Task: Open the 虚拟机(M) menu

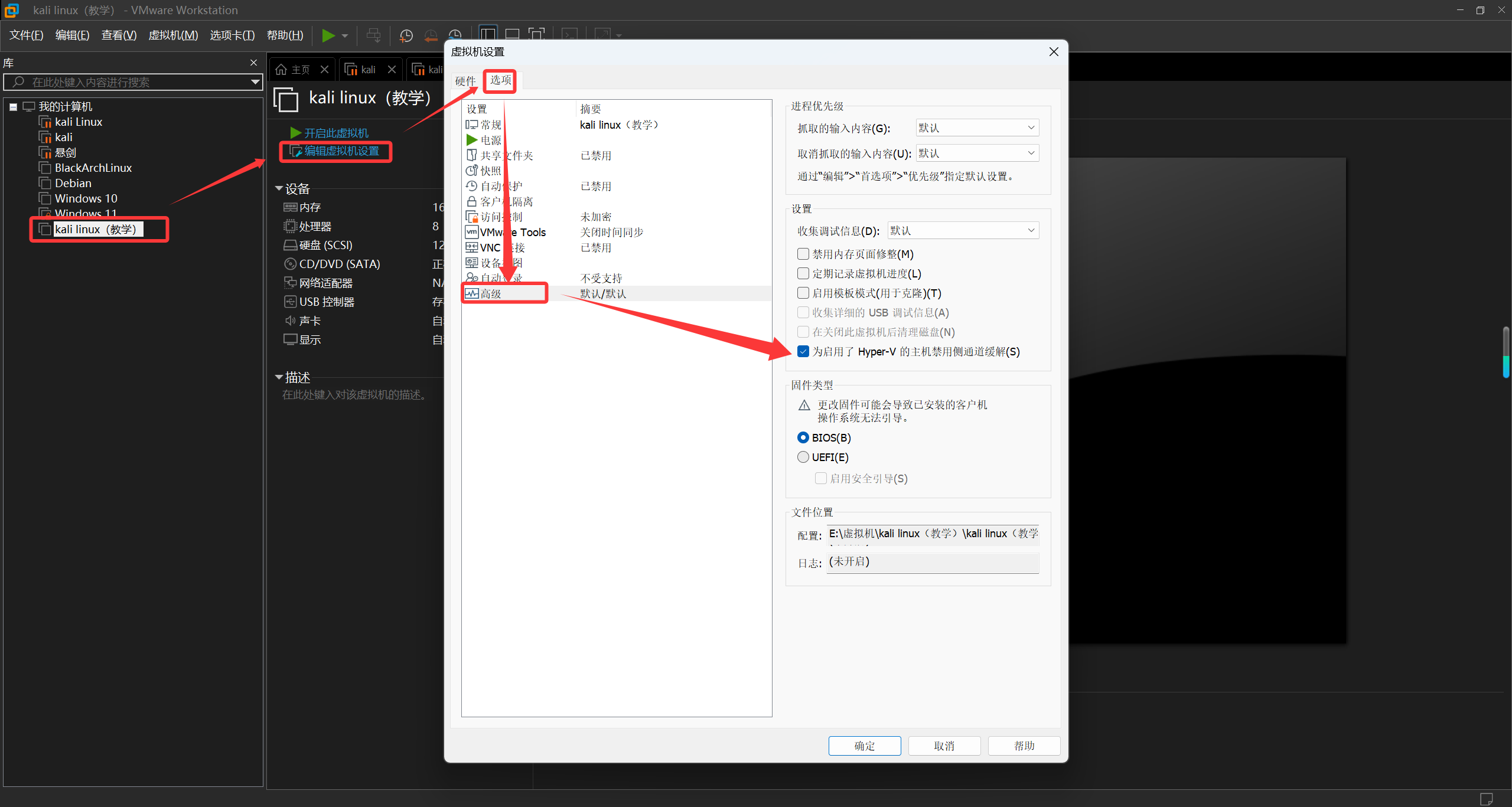Action: 173,35
